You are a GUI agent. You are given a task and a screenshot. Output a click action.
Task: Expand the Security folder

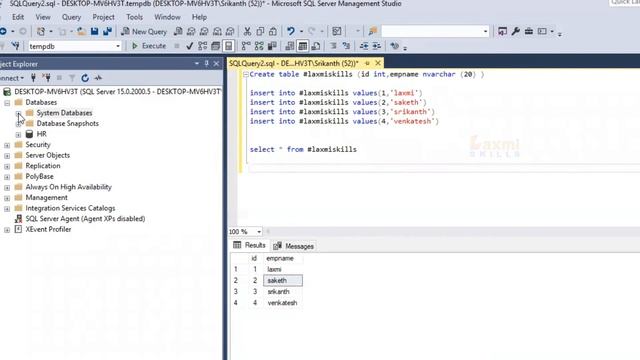pyautogui.click(x=7, y=145)
